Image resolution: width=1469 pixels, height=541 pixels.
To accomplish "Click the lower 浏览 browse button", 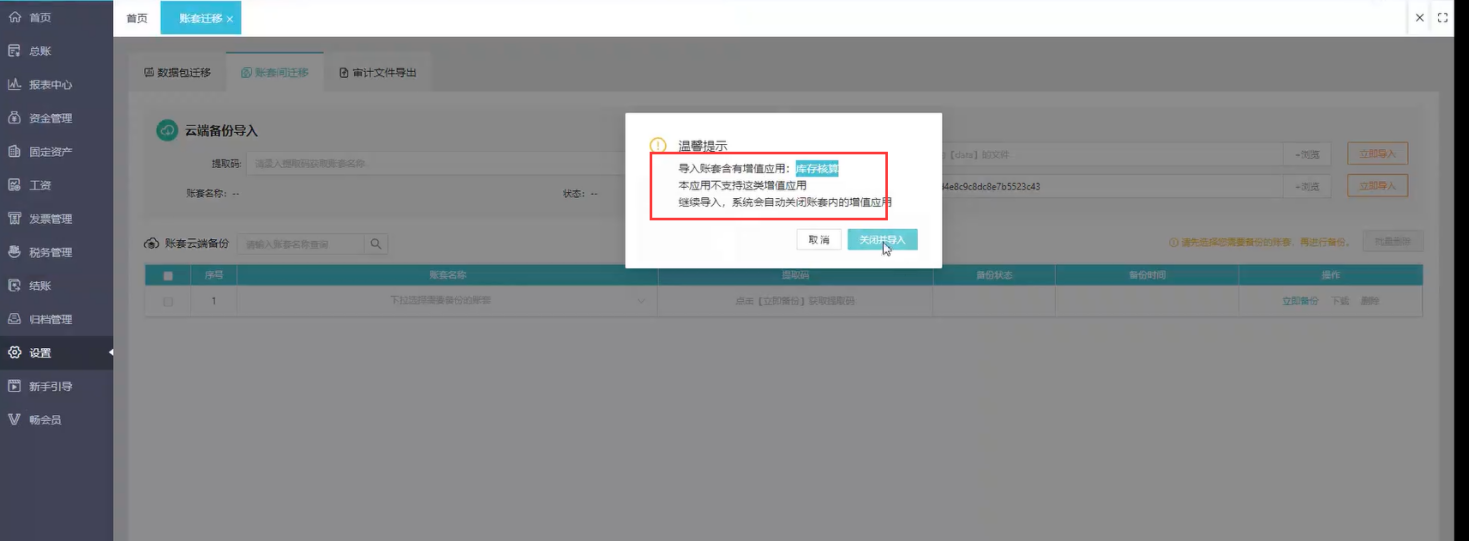I will [1307, 187].
